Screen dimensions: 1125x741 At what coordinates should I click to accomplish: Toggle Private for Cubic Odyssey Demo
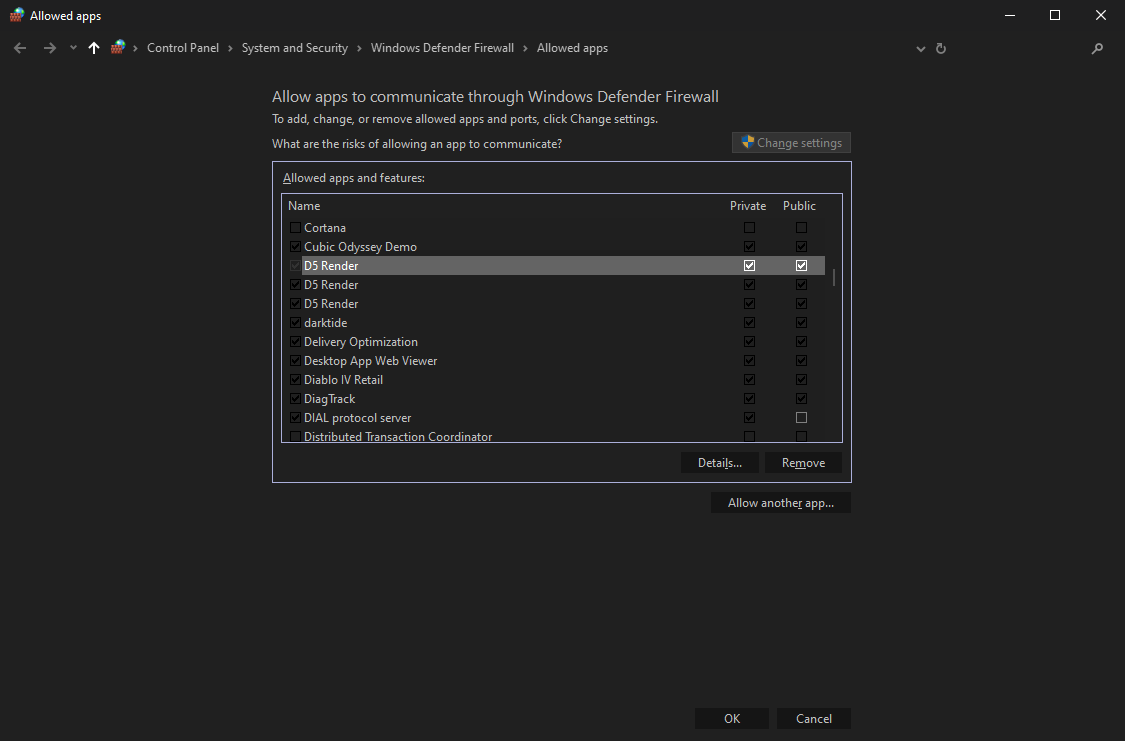click(x=749, y=247)
